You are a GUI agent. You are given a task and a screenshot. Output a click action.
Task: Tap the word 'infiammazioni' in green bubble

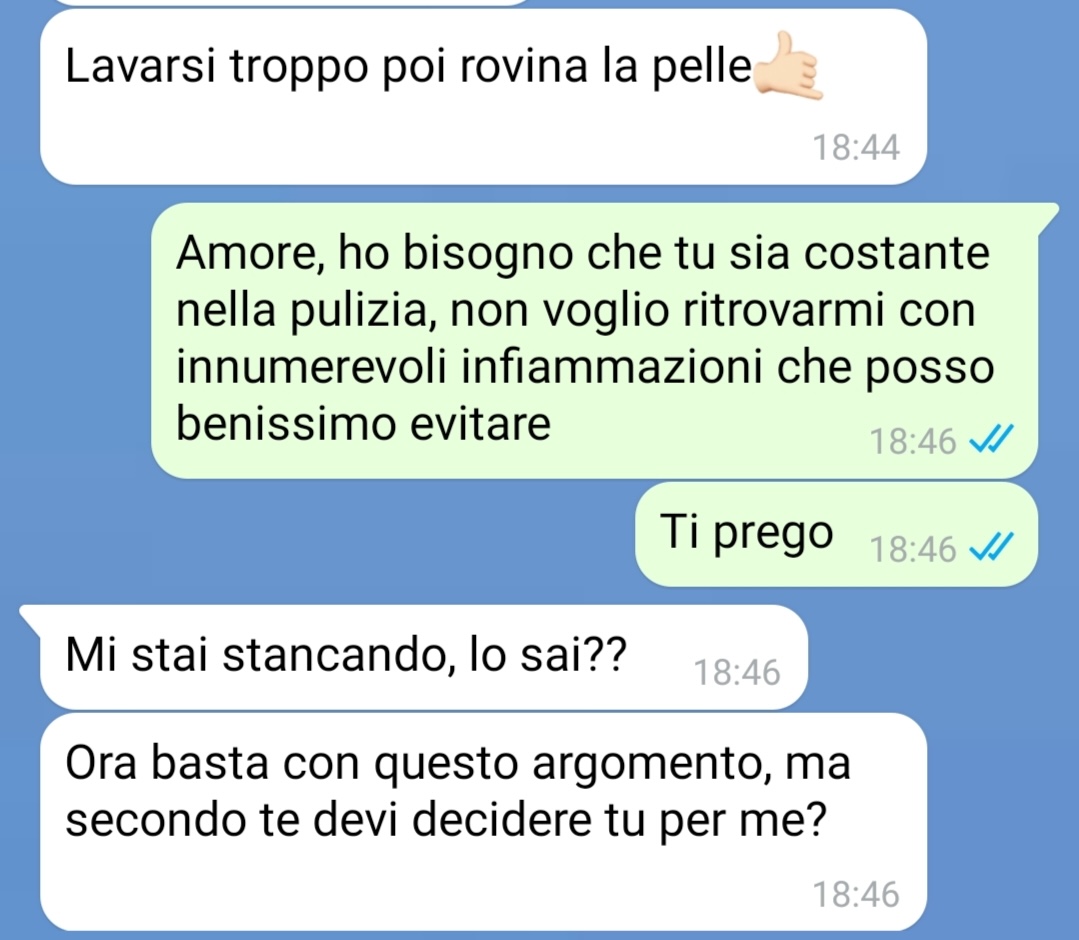612,367
